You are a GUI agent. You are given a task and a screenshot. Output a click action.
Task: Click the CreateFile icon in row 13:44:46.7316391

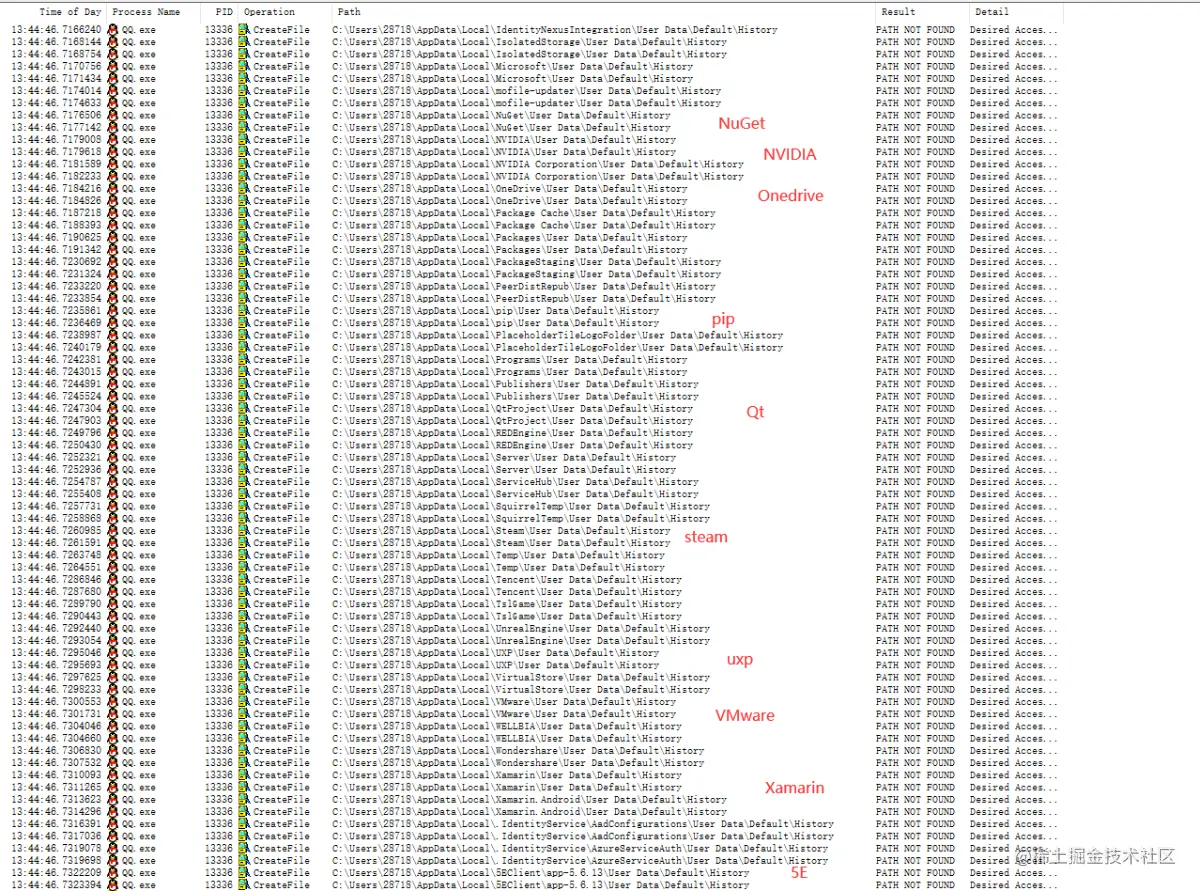[243, 824]
